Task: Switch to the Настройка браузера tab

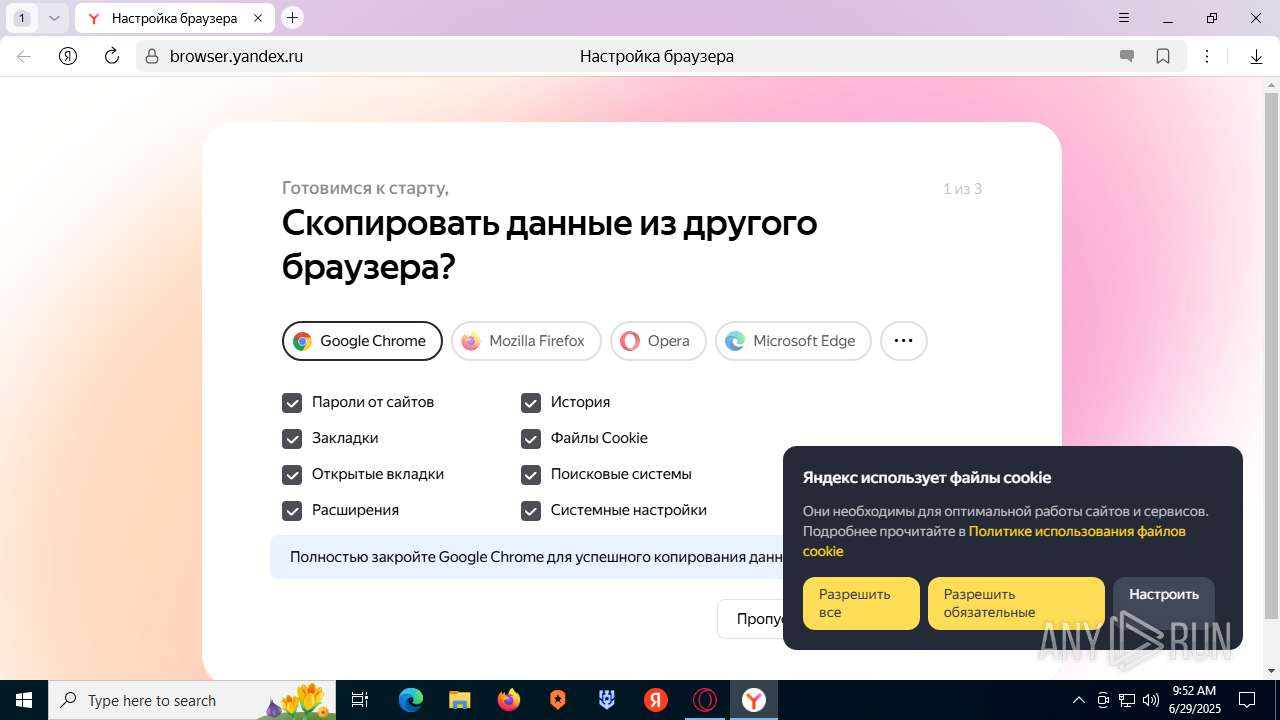Action: click(x=174, y=18)
